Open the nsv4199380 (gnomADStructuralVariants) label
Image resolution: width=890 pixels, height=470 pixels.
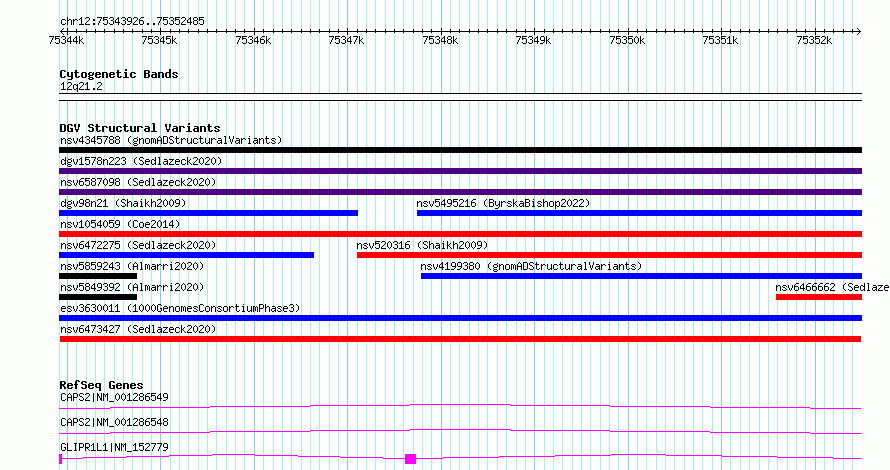tap(531, 266)
